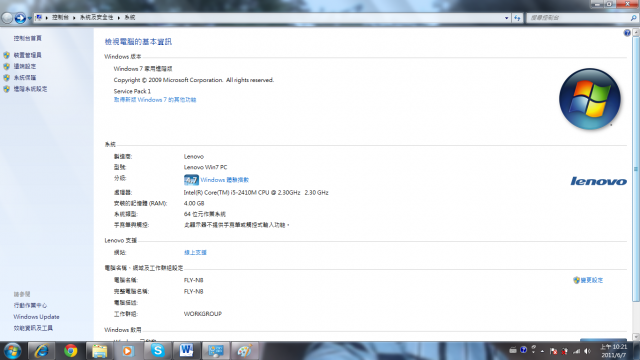
Task: Launch Google Chrome from taskbar
Action: 71,351
